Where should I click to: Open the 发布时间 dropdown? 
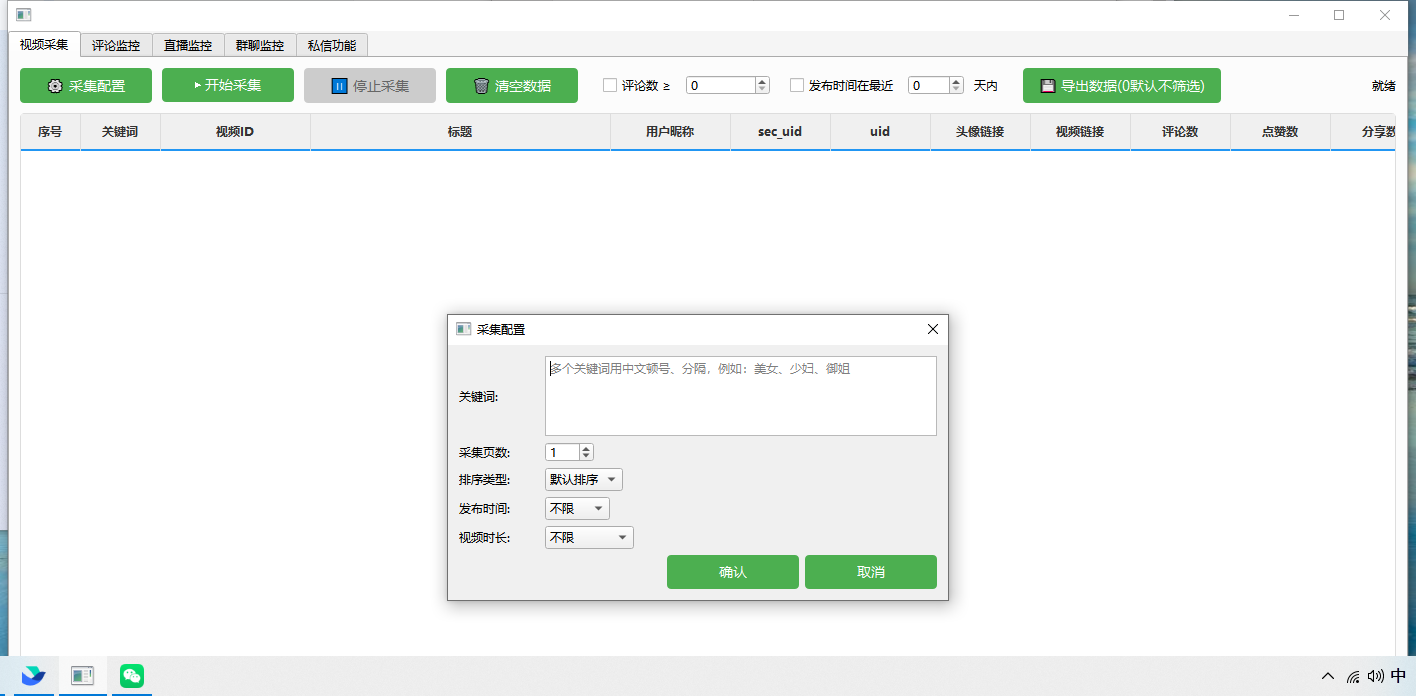[577, 509]
